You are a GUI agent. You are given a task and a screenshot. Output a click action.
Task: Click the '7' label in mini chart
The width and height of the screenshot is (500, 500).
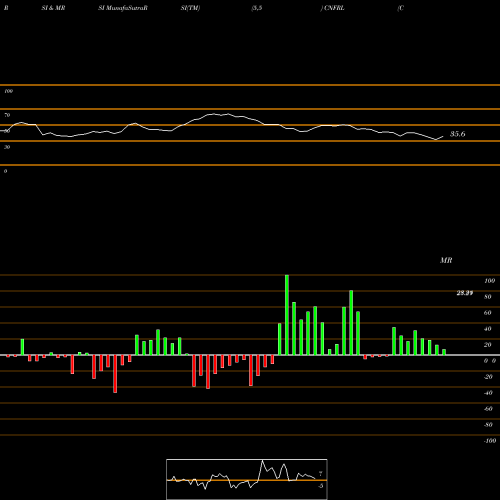320,474
